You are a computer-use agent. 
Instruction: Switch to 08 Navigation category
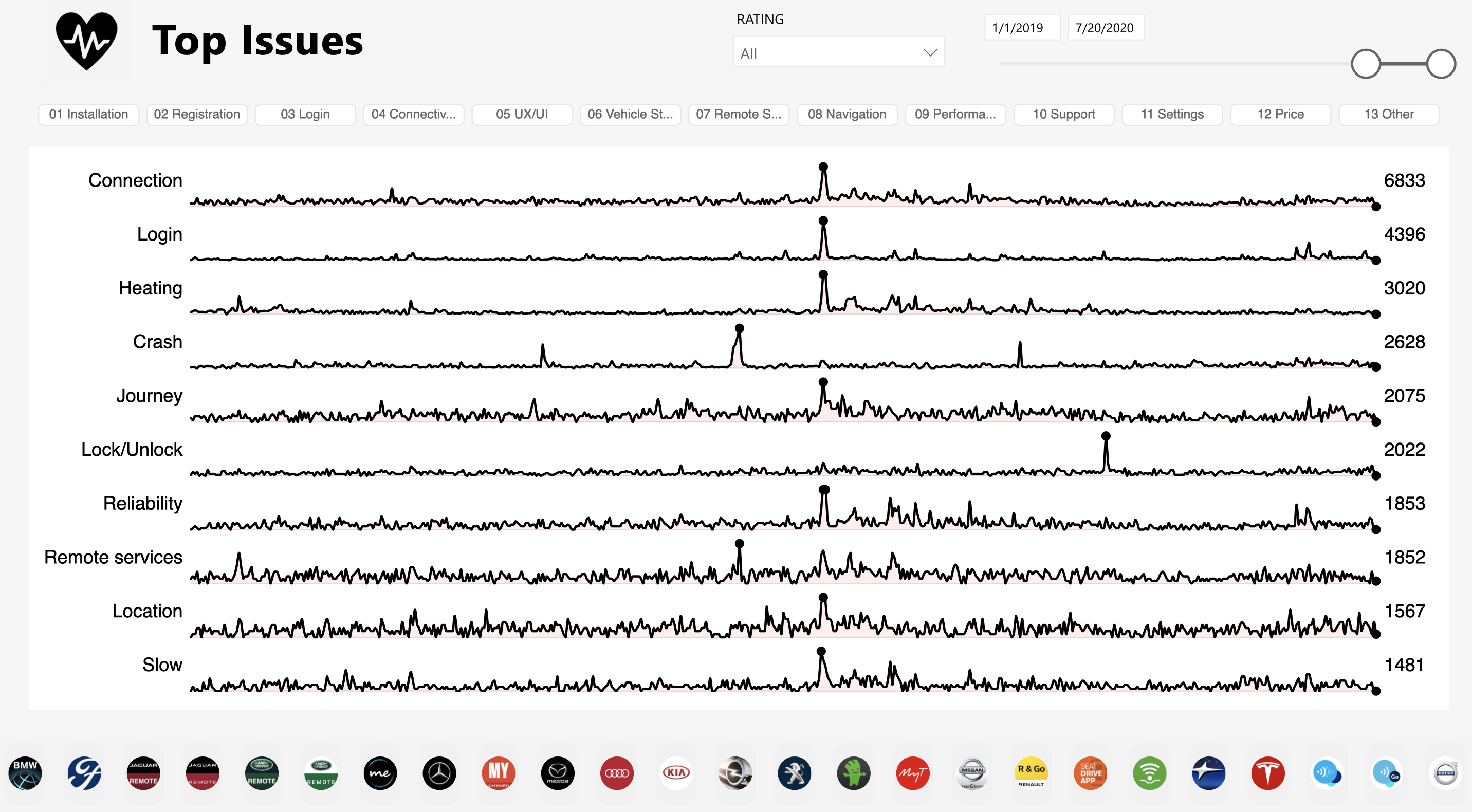847,114
